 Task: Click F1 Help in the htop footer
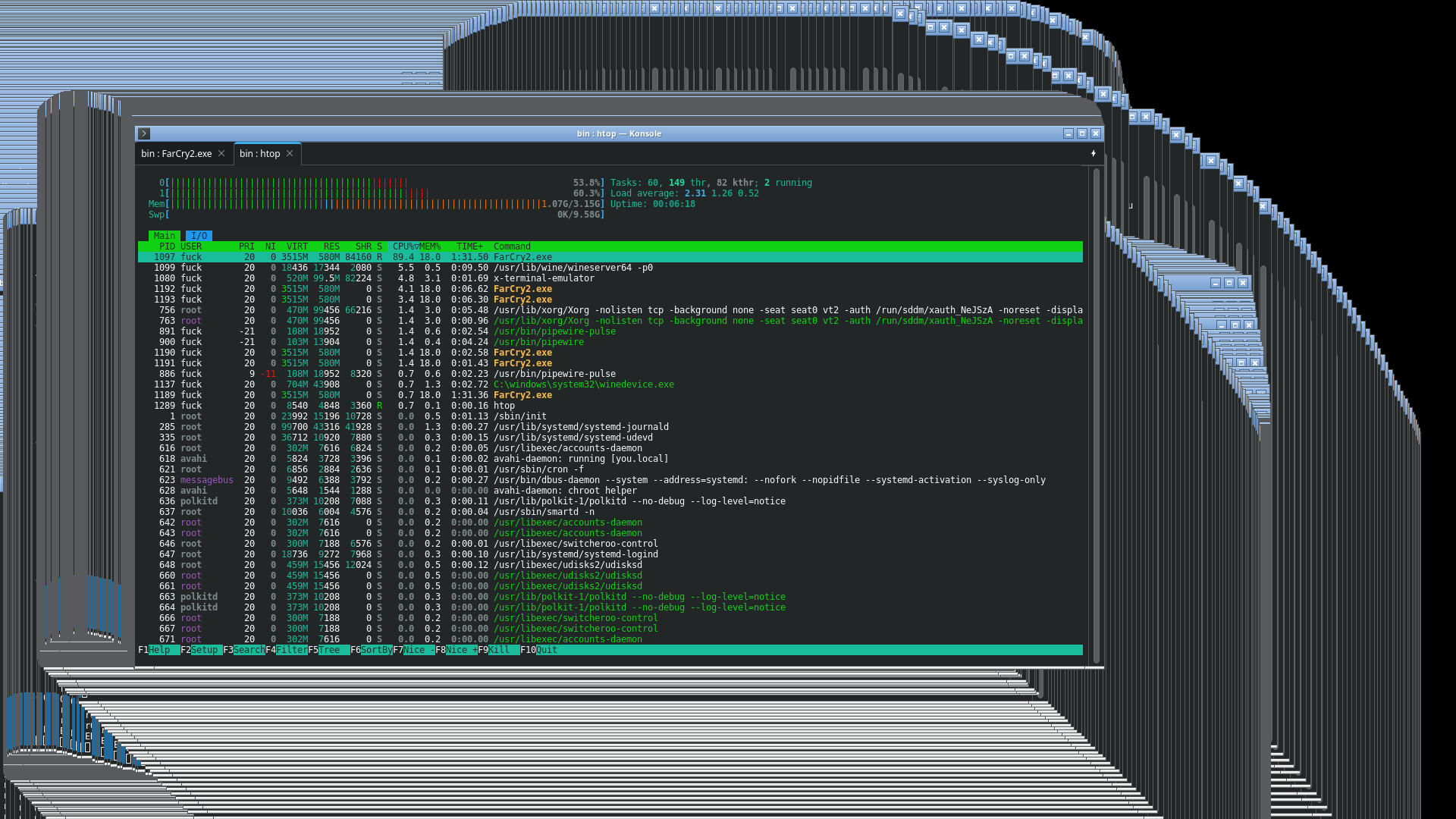(x=159, y=650)
